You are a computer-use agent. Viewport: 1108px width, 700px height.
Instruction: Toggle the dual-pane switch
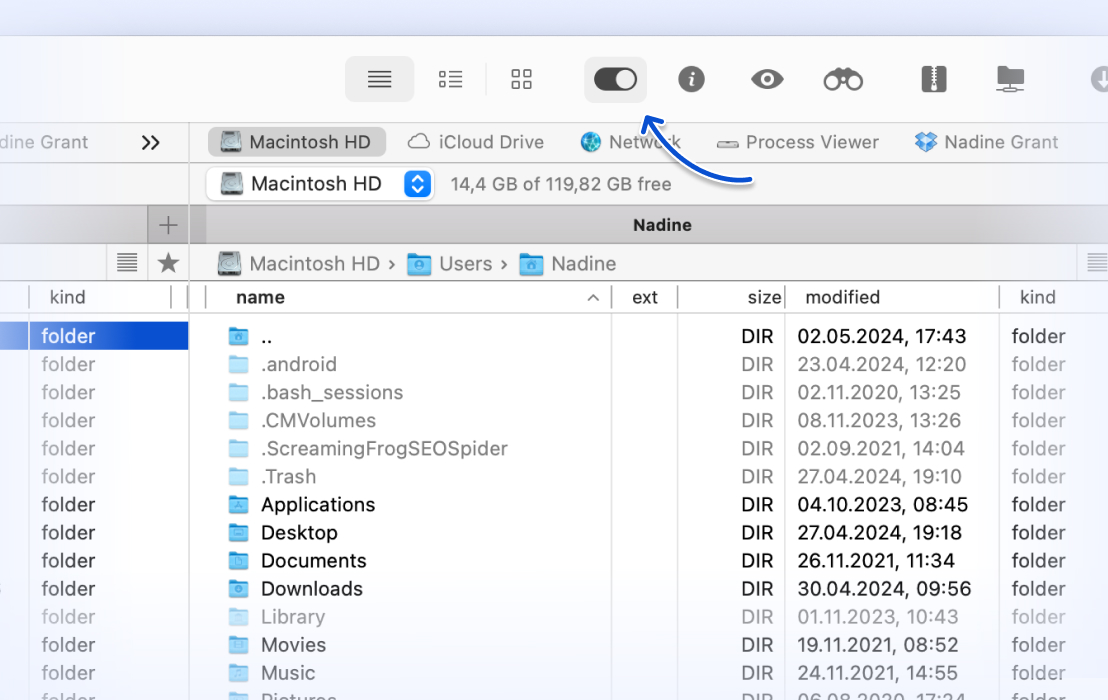tap(615, 79)
